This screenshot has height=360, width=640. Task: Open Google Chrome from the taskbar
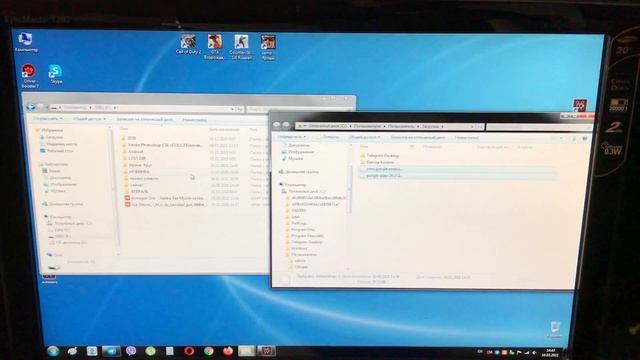point(209,351)
